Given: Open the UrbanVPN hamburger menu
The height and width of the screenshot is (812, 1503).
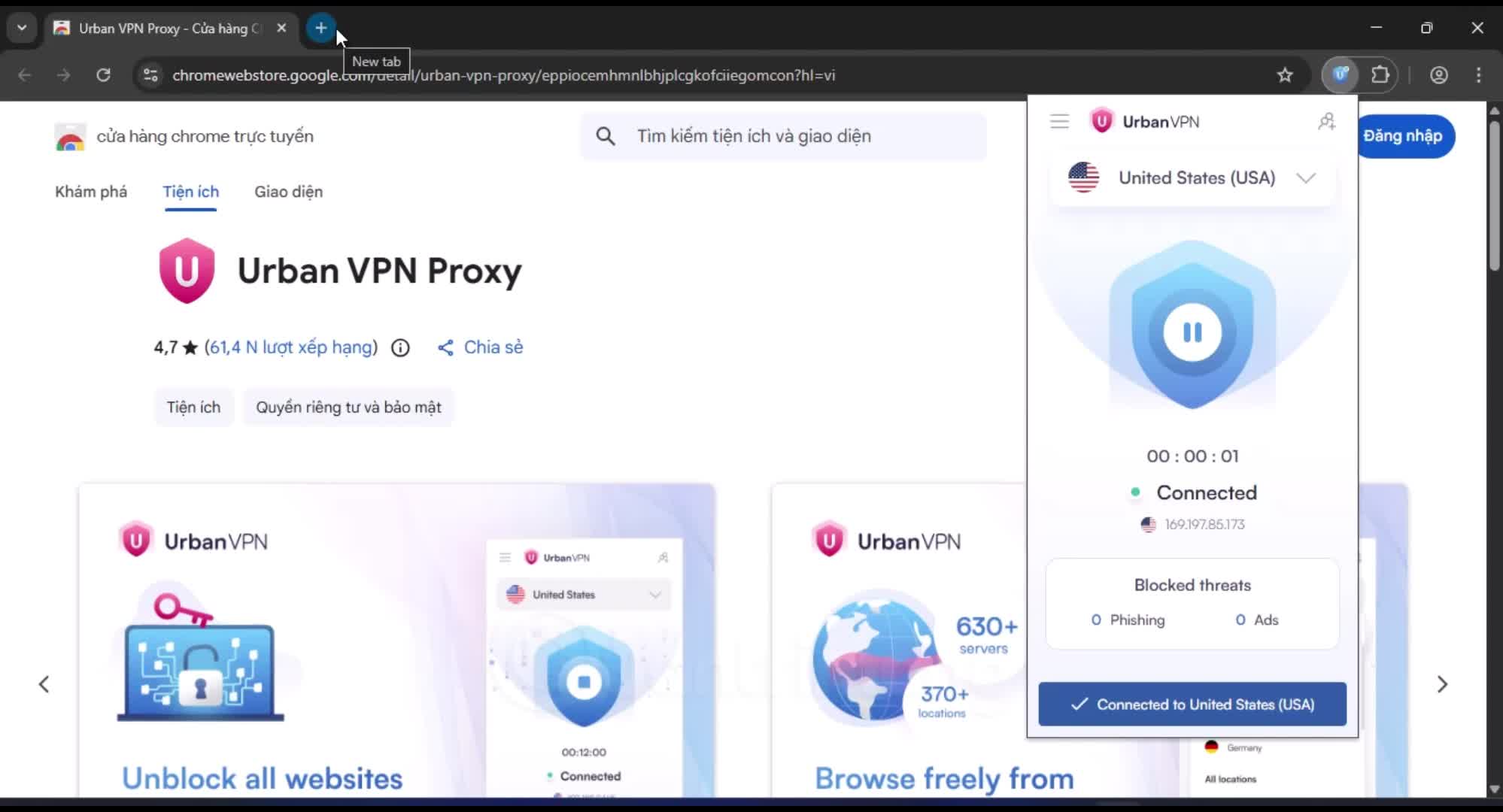Looking at the screenshot, I should pyautogui.click(x=1059, y=122).
